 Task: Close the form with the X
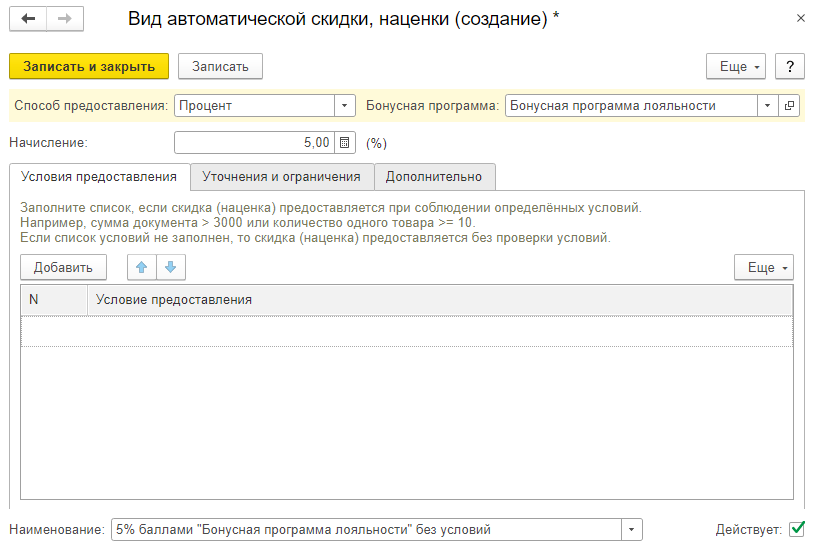tap(800, 19)
